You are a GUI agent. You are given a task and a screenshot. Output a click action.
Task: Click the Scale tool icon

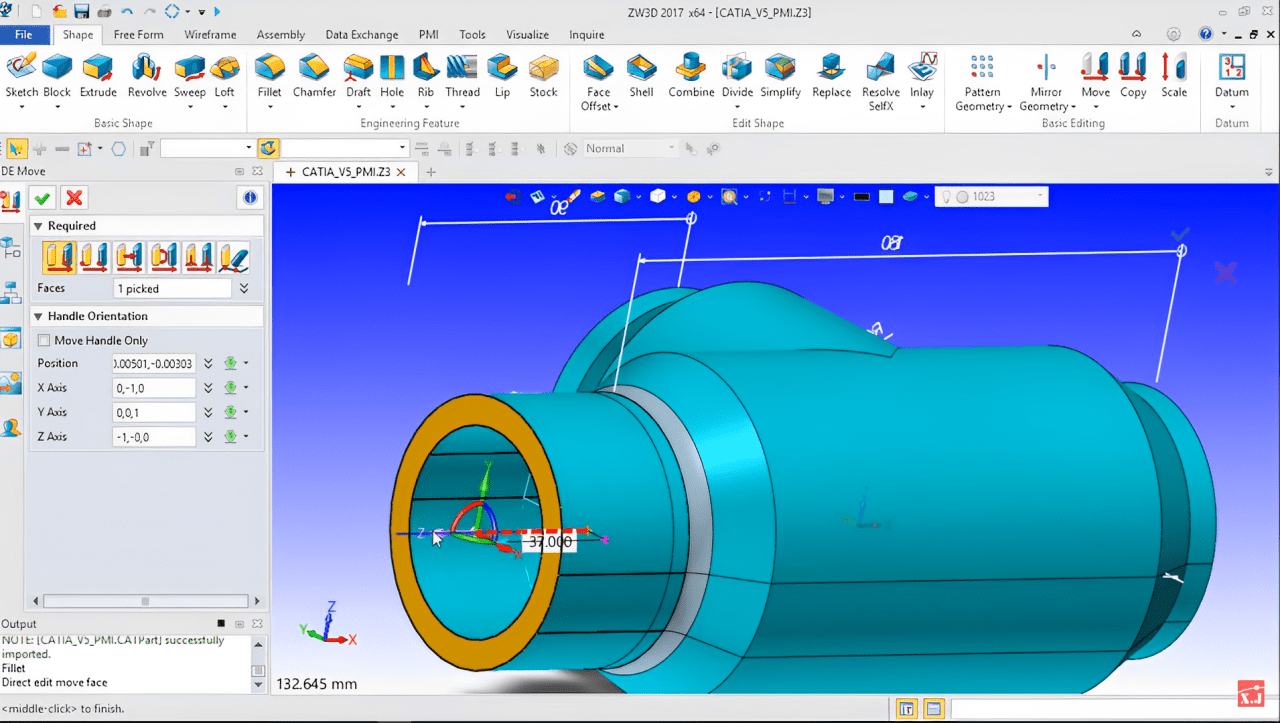coord(1174,76)
